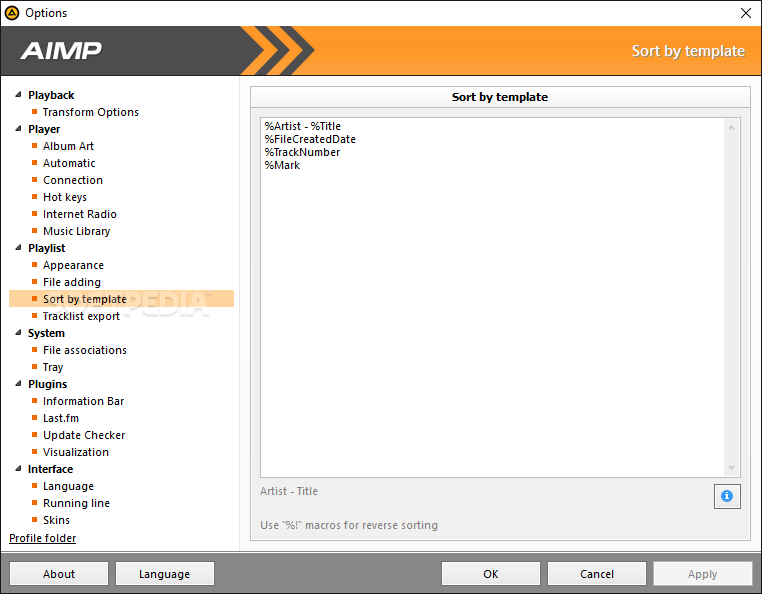Go to Hot keys settings
762x594 pixels.
65,197
